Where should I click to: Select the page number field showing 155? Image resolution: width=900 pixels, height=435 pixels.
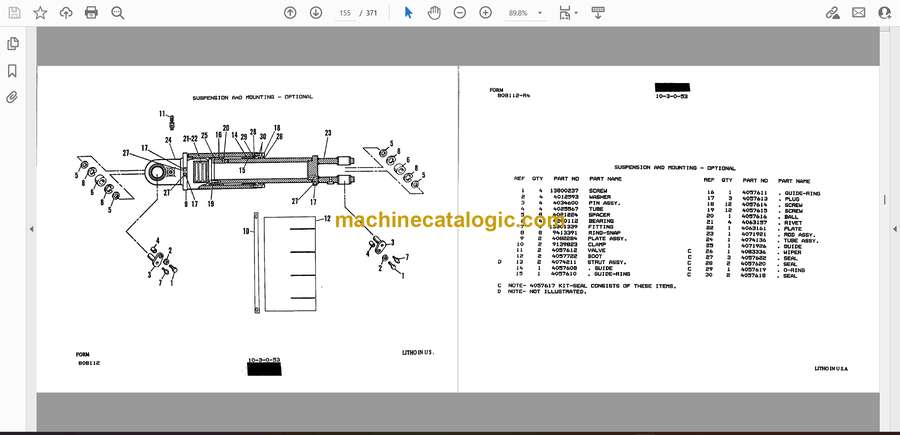(345, 13)
